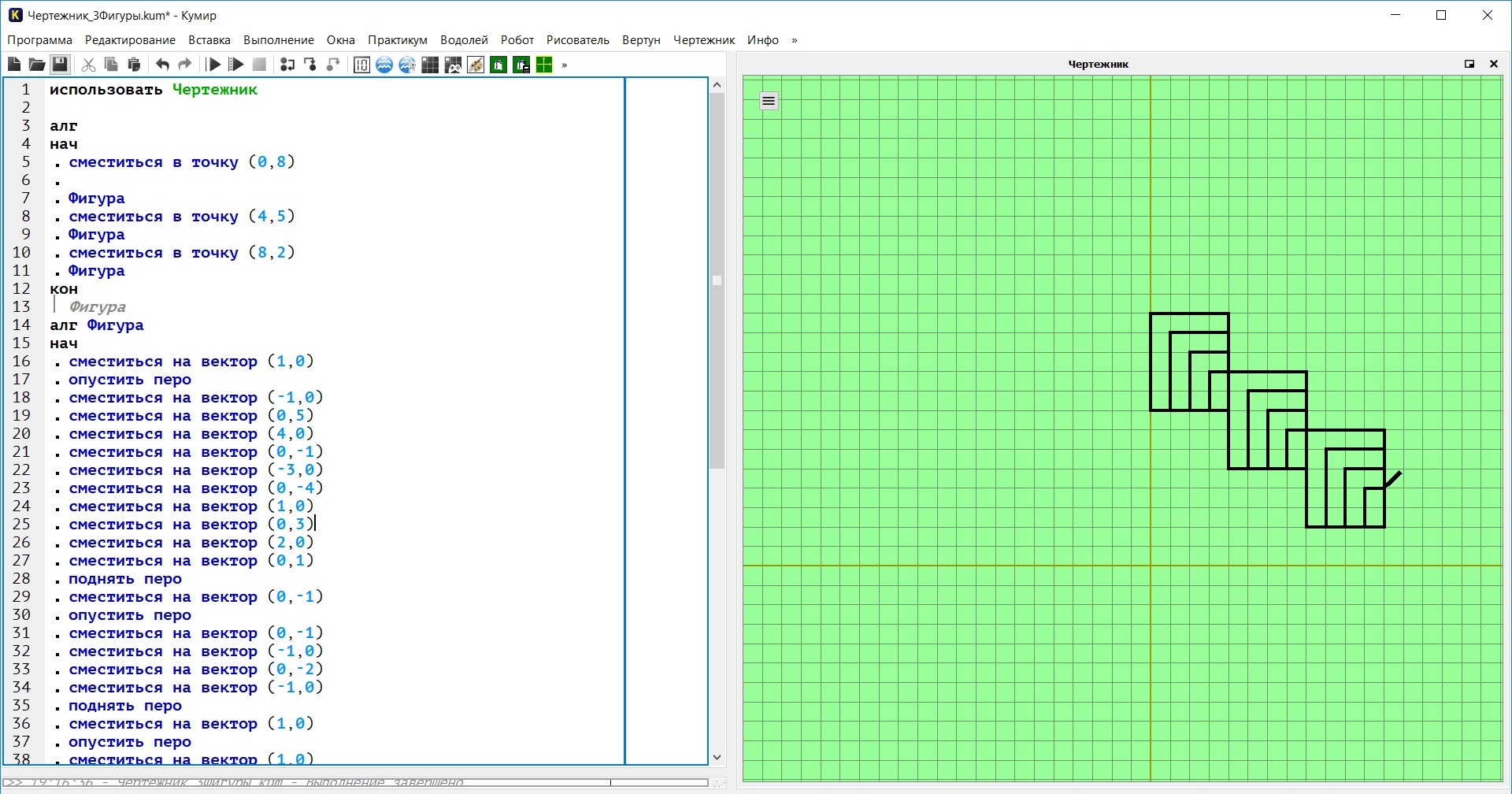Undo the last edit
Viewport: 1512px width, 794px height.
(162, 65)
